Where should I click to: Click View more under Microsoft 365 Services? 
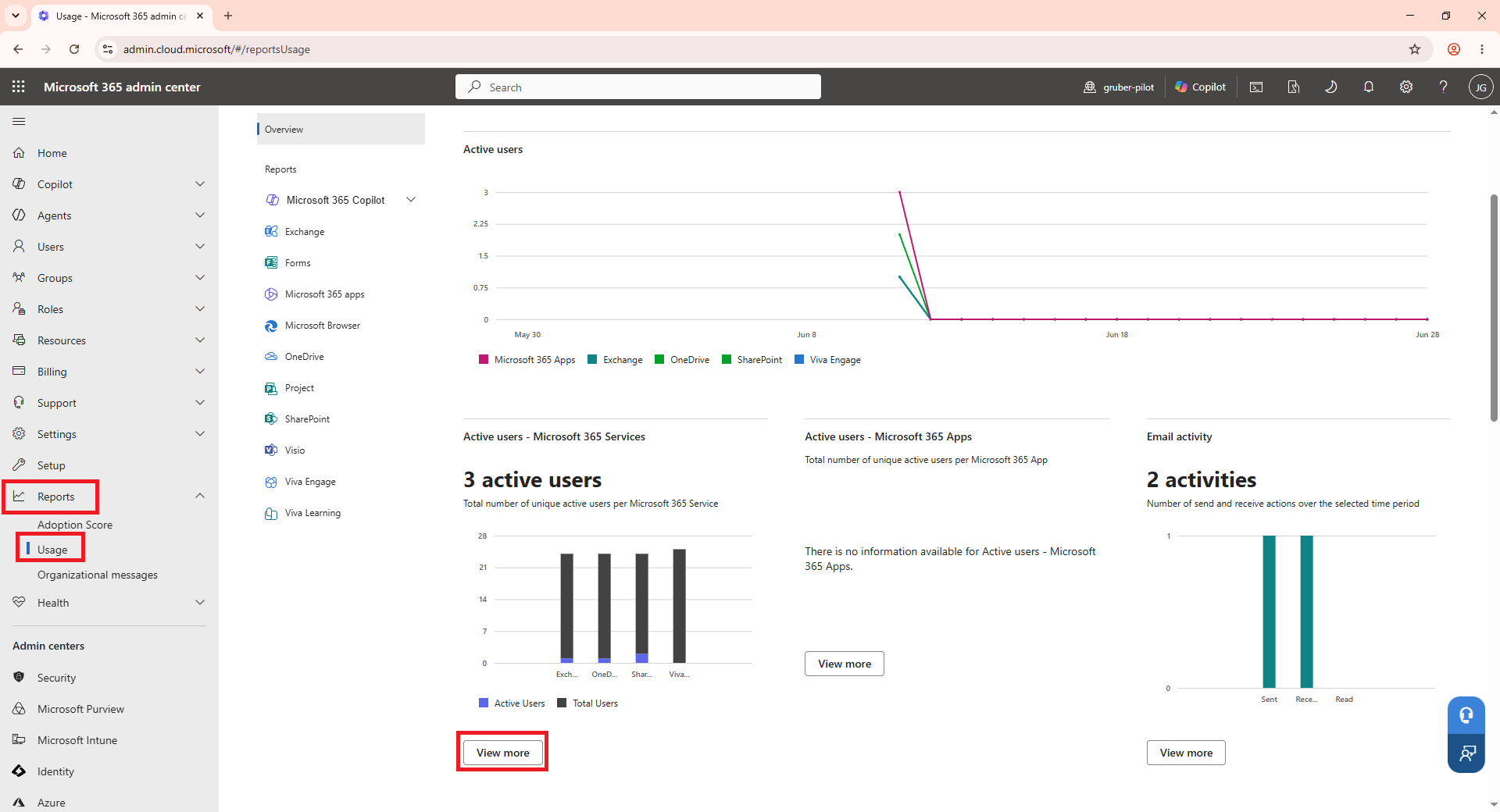click(x=503, y=753)
